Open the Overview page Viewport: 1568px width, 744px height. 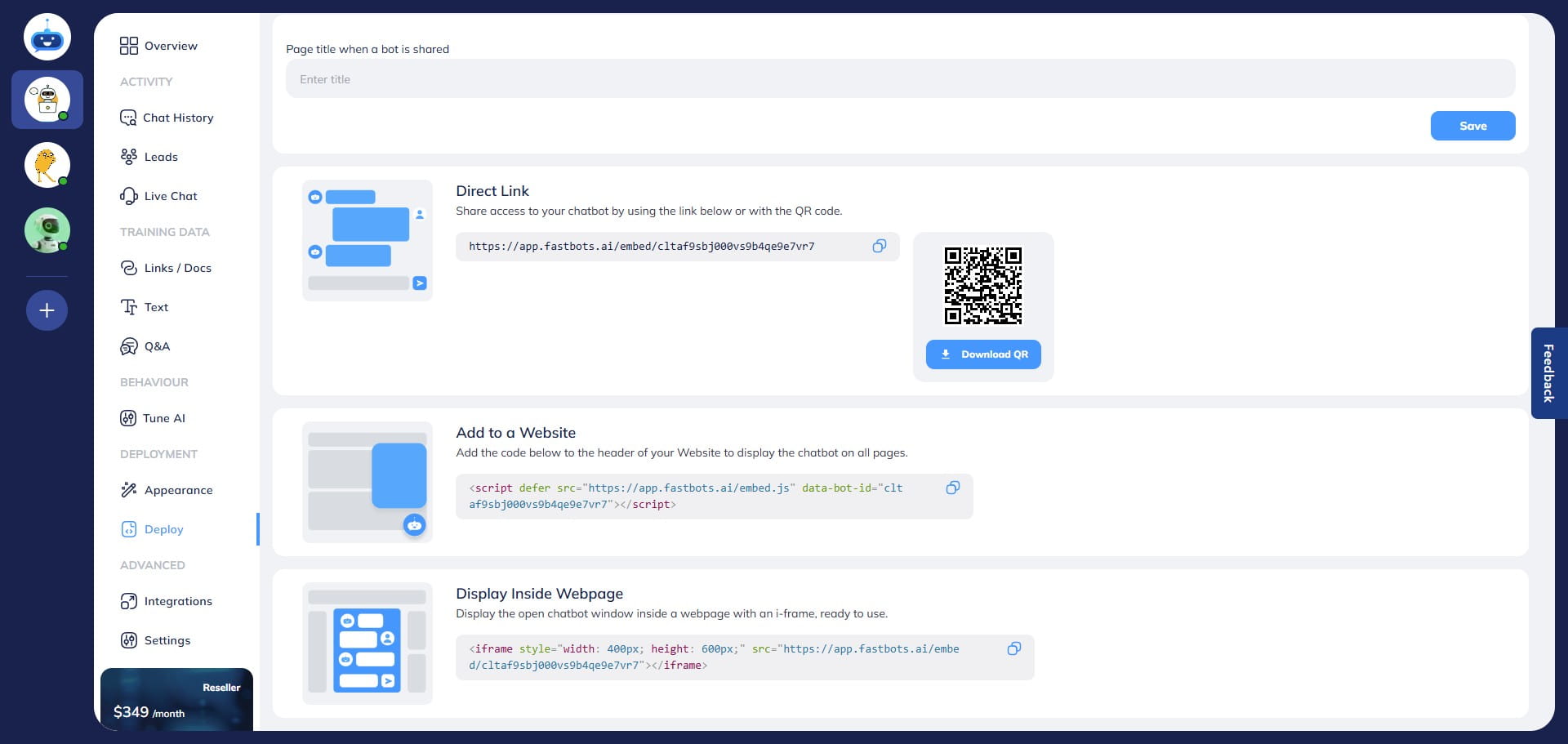coord(170,46)
